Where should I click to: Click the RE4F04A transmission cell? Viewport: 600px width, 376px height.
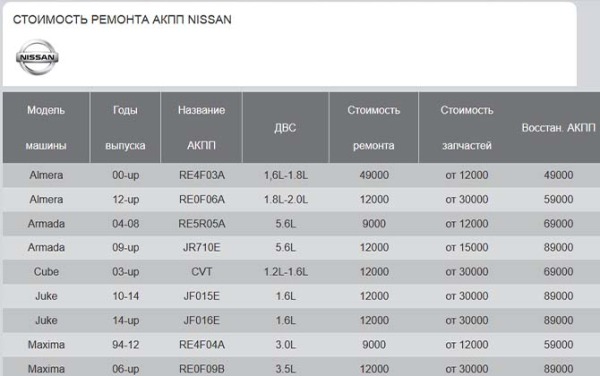pos(202,345)
